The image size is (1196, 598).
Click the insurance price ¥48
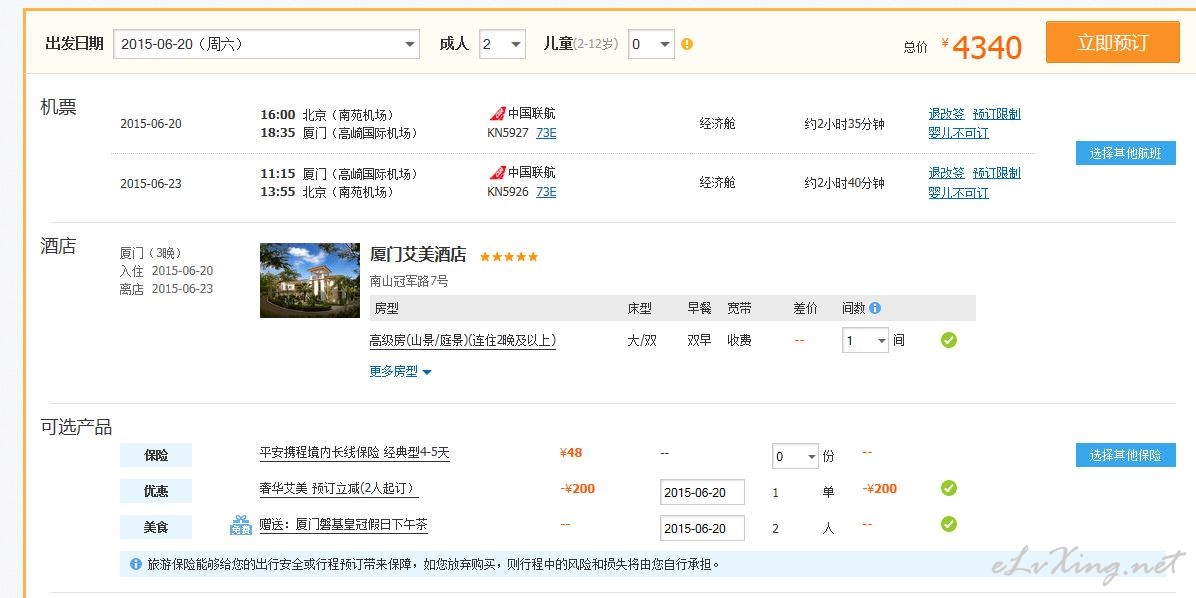(x=571, y=453)
